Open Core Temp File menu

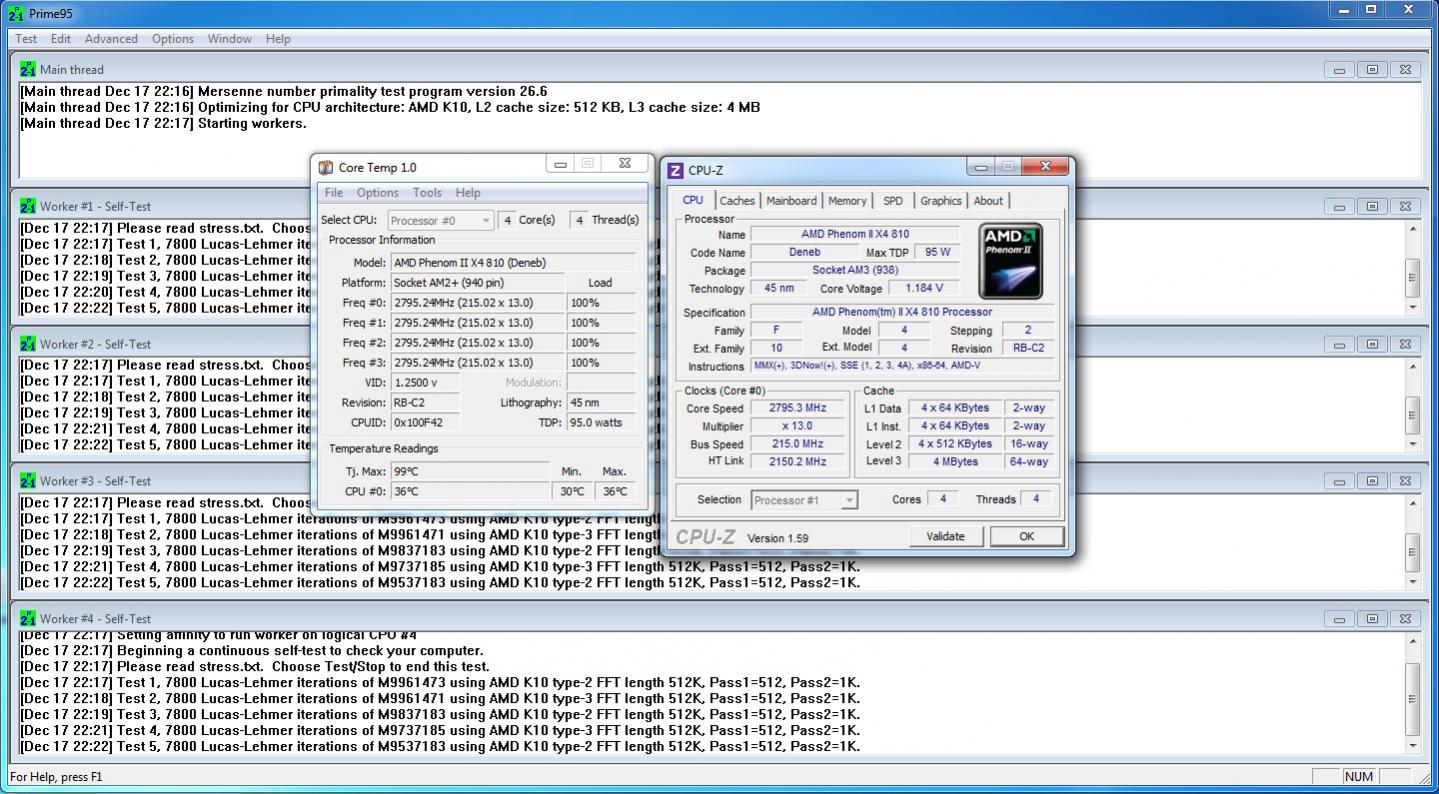tap(334, 193)
